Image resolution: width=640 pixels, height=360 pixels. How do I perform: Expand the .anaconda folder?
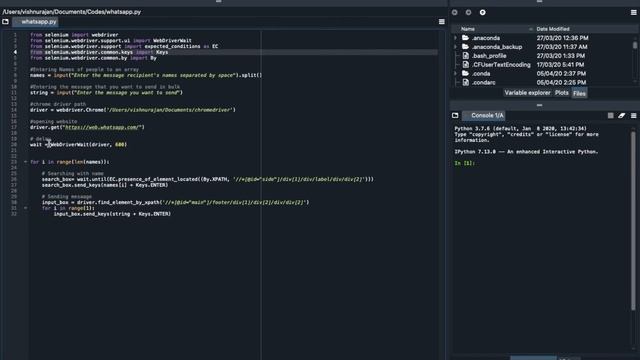pyautogui.click(x=456, y=38)
